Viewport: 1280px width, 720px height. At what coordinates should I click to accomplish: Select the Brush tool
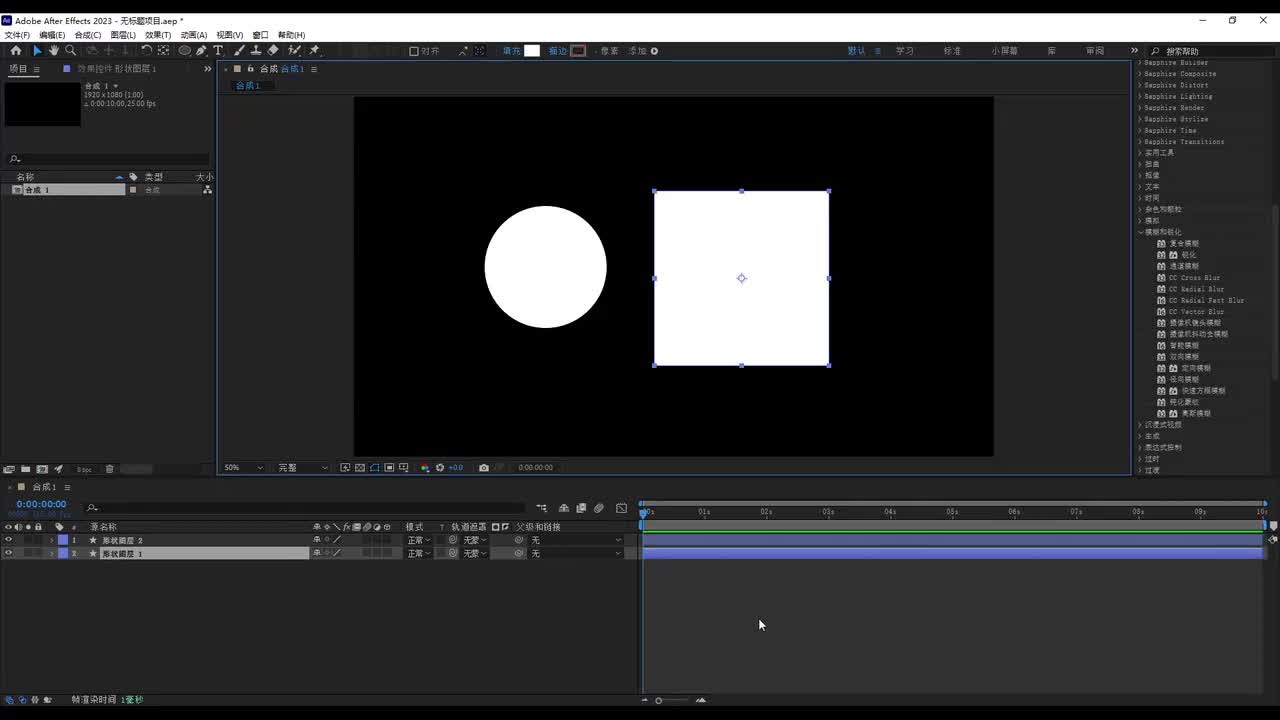tap(239, 50)
